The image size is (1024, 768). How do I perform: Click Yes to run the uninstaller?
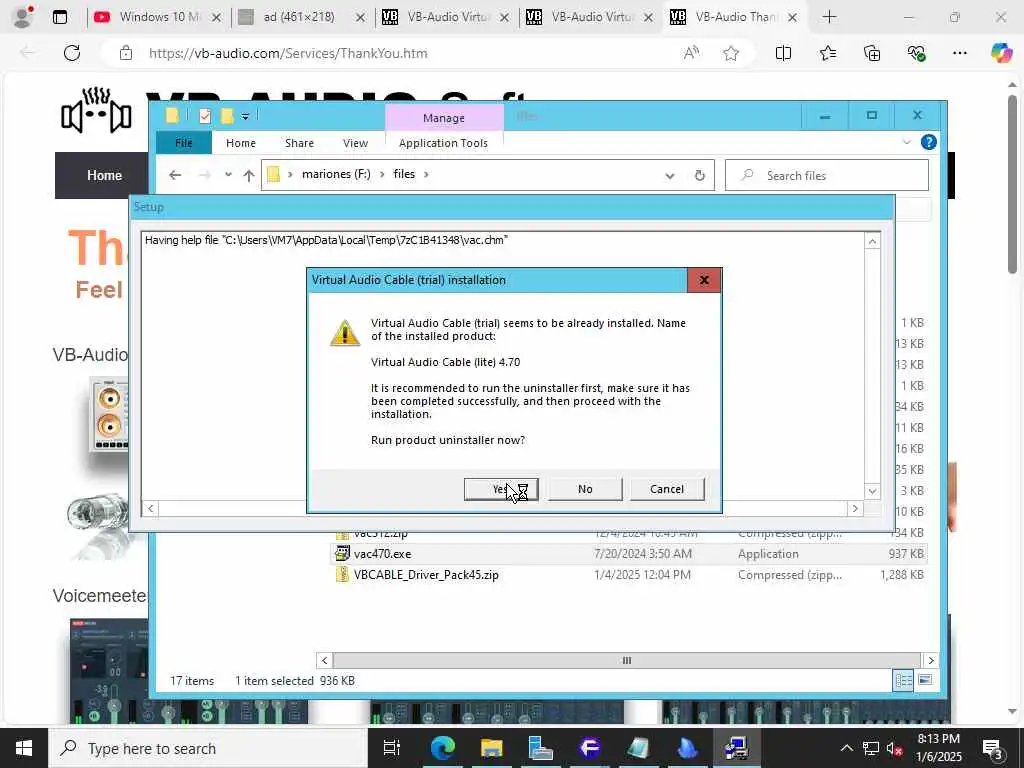point(501,489)
